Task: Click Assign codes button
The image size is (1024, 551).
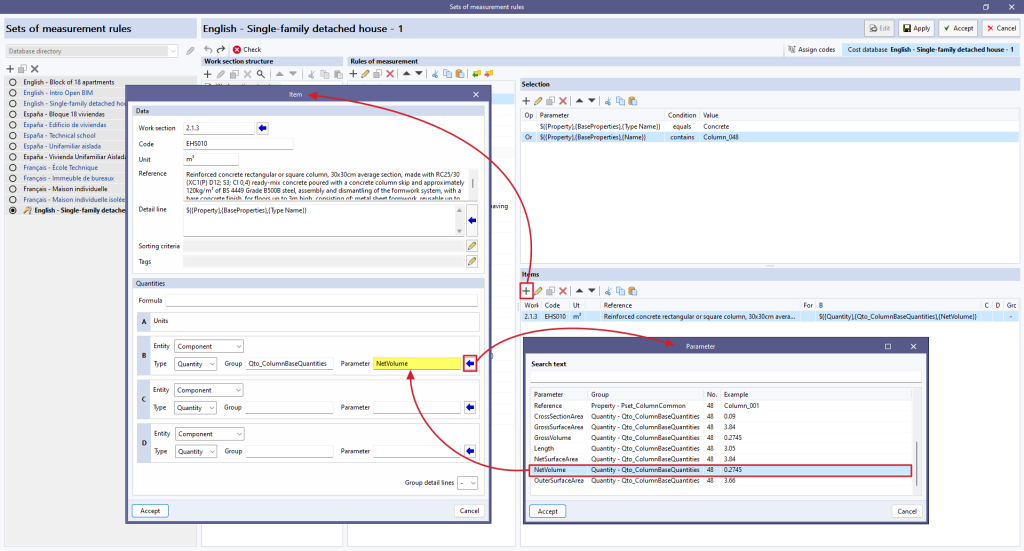Action: [812, 50]
